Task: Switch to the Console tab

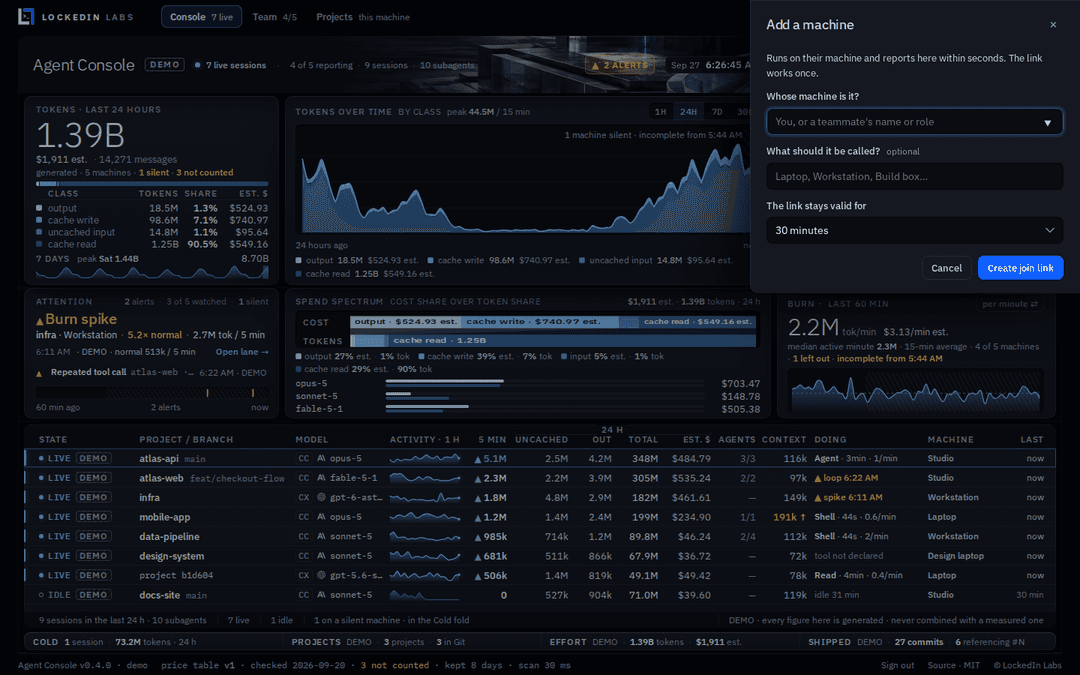Action: (201, 17)
